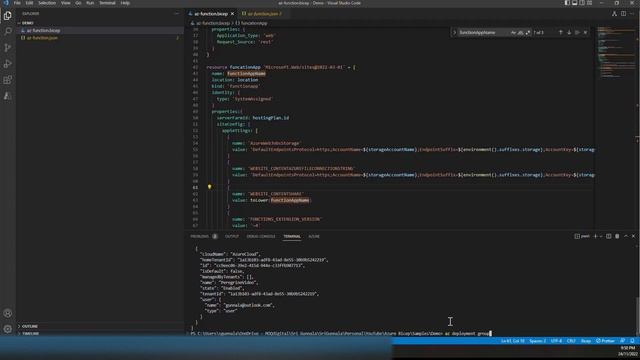The height and width of the screenshot is (360, 640).
Task: Click the split editor icon
Action: tap(623, 14)
